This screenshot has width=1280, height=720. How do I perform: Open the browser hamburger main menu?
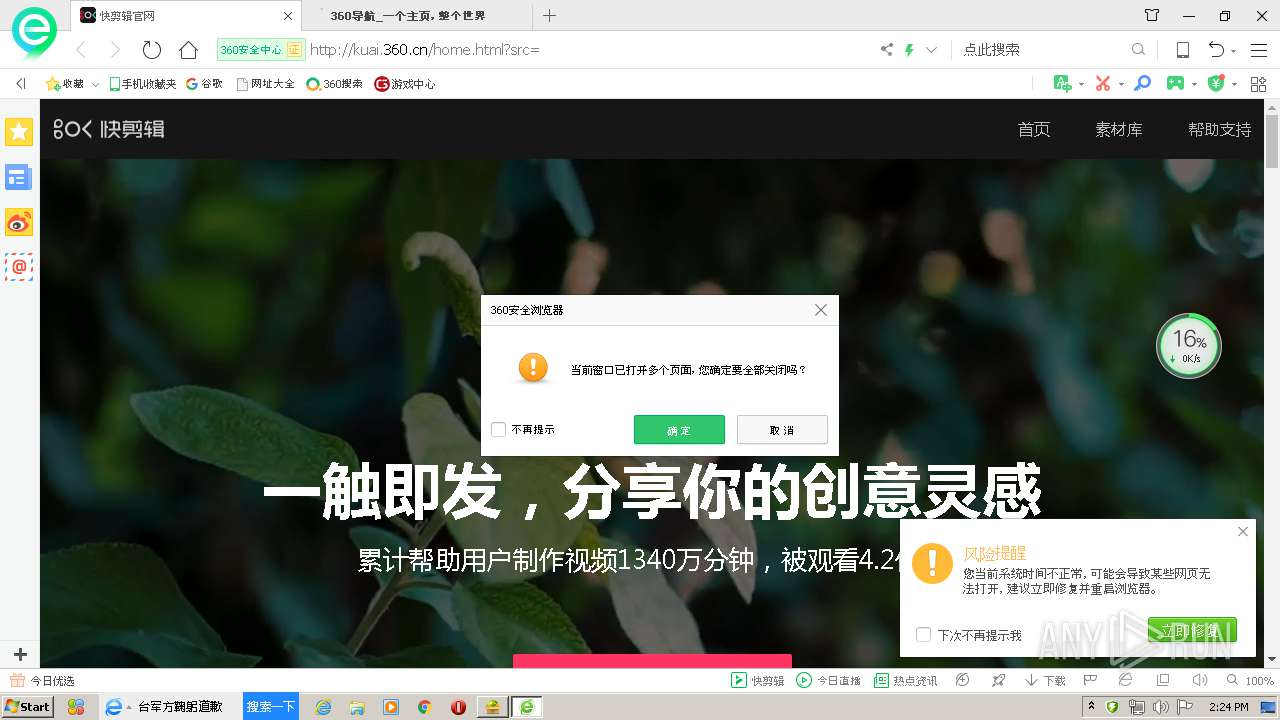[x=1258, y=50]
